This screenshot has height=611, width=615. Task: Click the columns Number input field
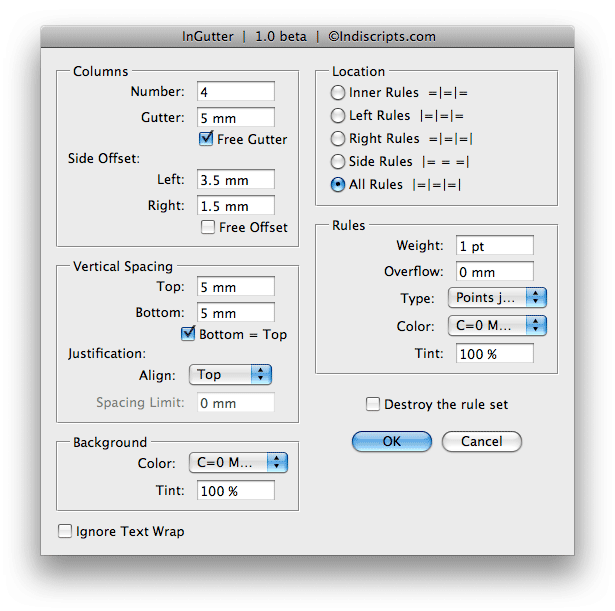coord(235,92)
